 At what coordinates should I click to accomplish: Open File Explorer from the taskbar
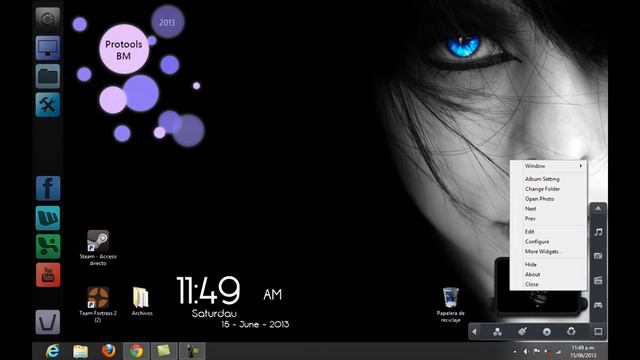[80, 351]
